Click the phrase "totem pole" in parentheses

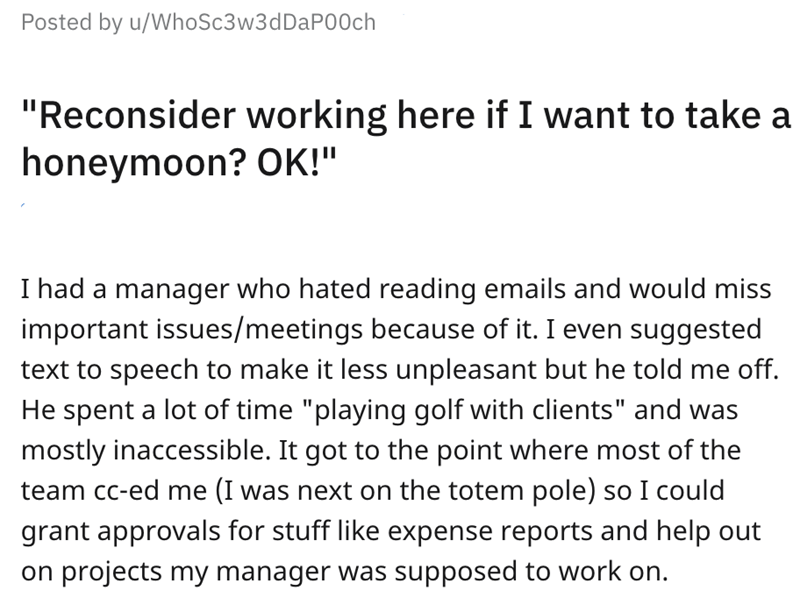pyautogui.click(x=521, y=491)
